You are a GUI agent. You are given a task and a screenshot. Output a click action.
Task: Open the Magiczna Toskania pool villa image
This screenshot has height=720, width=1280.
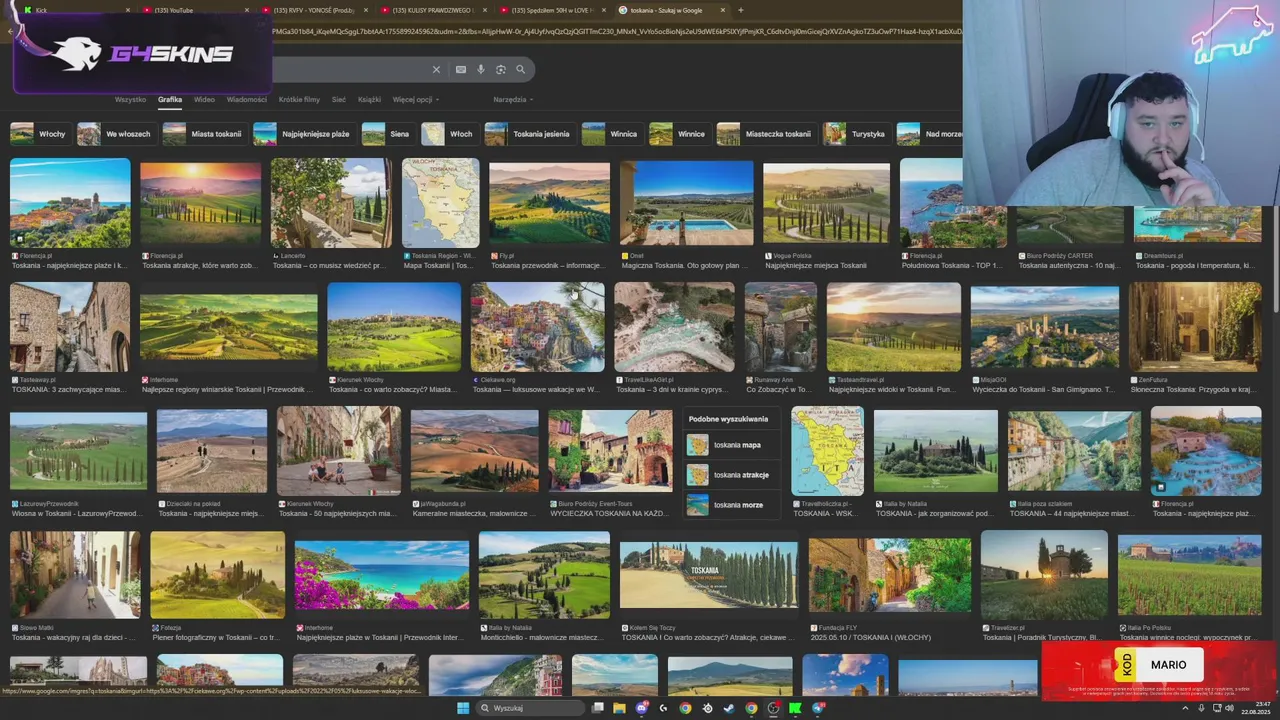pyautogui.click(x=686, y=203)
